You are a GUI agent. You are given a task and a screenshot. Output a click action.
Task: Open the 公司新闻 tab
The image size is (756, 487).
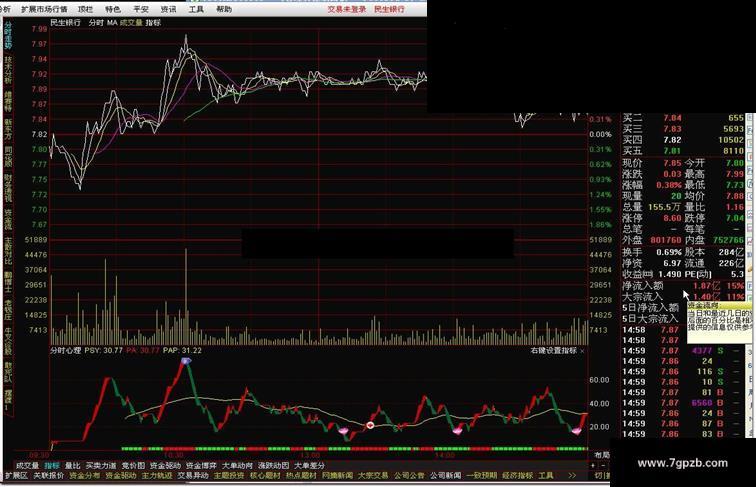point(445,476)
